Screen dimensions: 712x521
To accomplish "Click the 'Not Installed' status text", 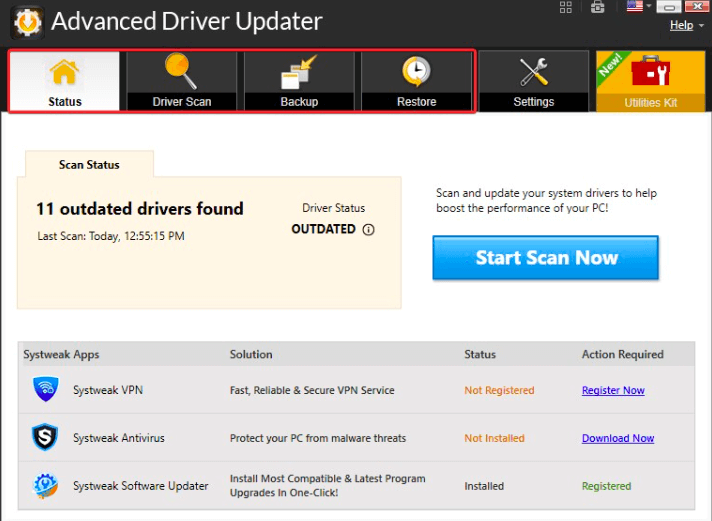I will [494, 438].
